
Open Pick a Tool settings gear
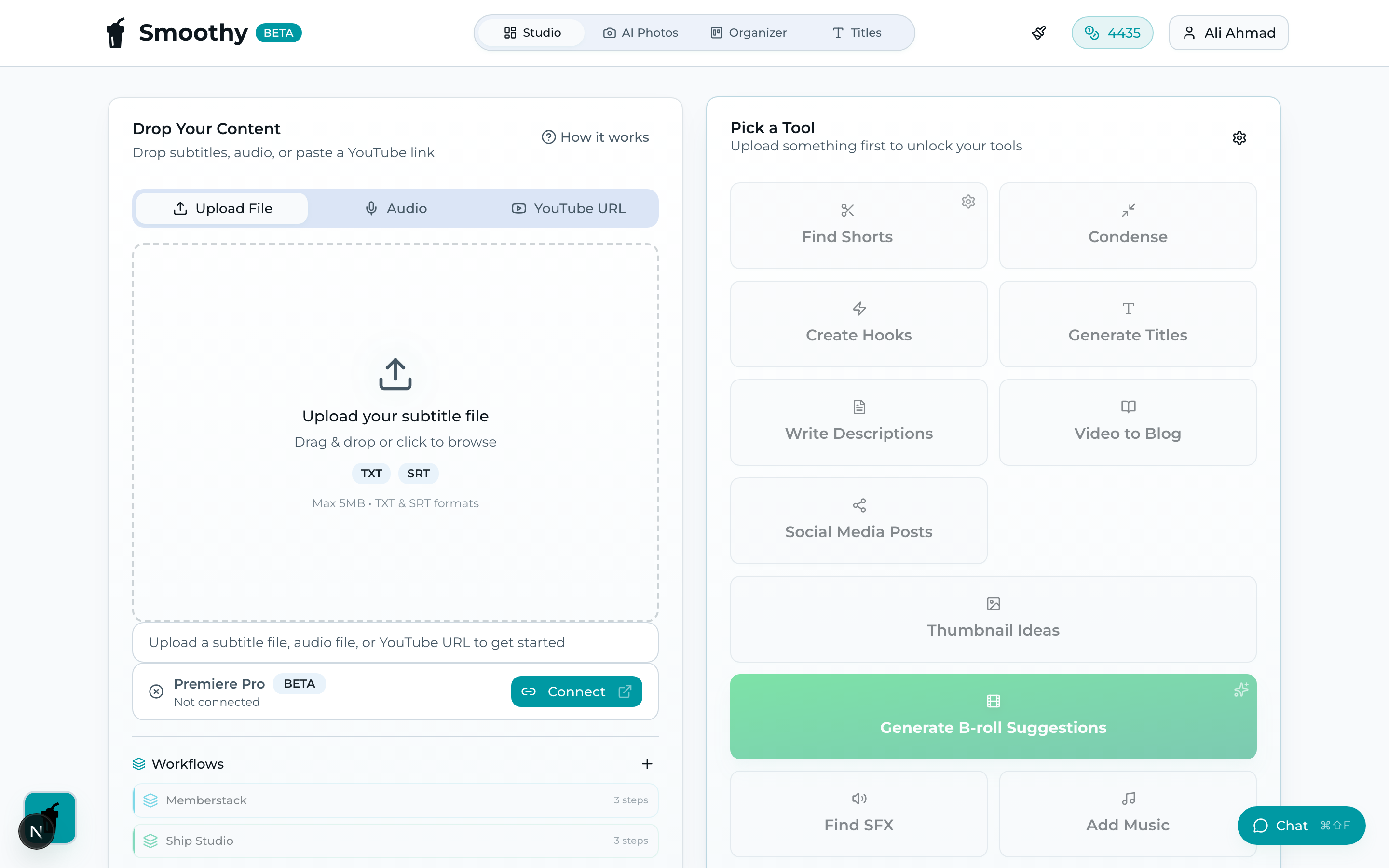pos(1239,138)
